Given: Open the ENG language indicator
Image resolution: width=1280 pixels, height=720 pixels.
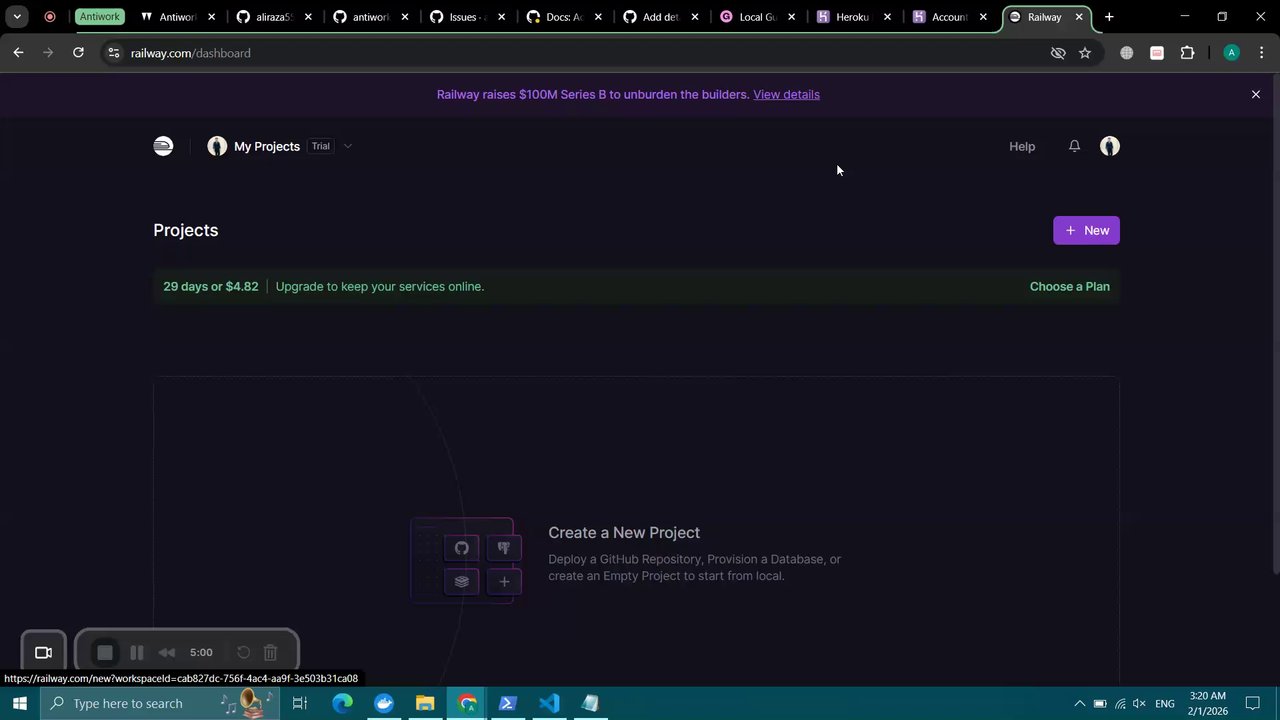Looking at the screenshot, I should [1165, 704].
